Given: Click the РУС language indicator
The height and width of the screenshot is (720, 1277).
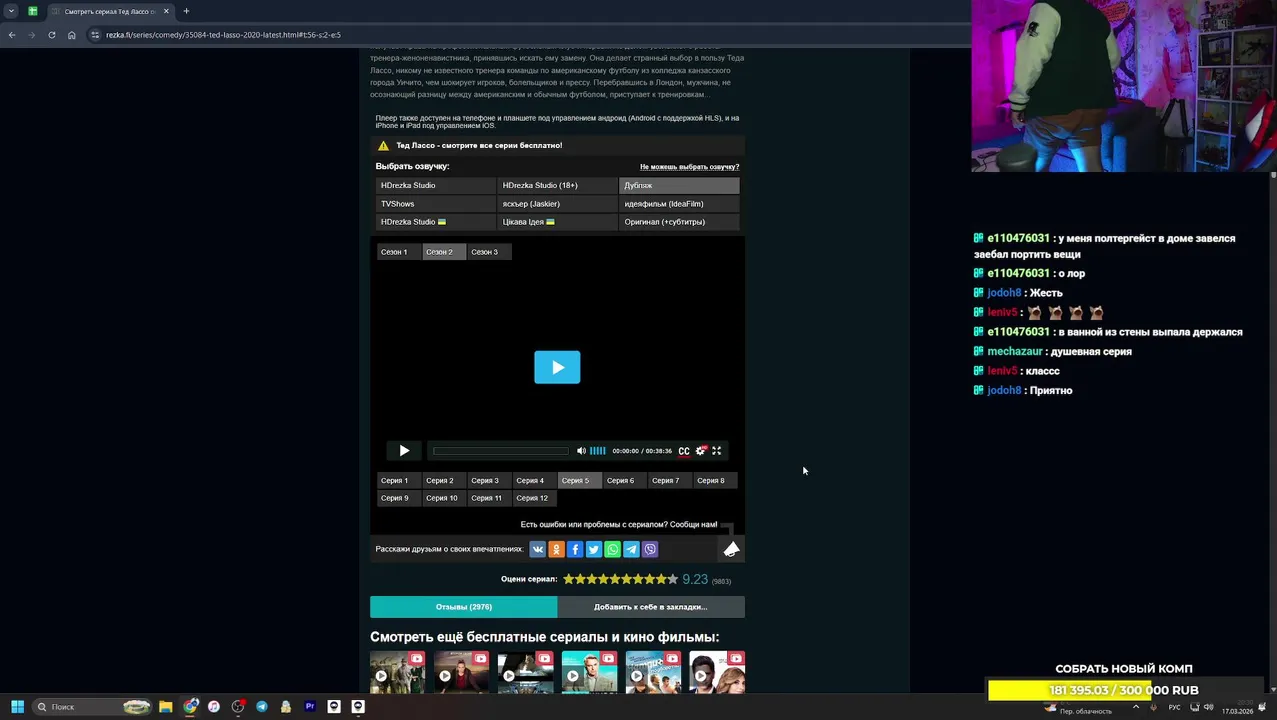Looking at the screenshot, I should click(1175, 708).
